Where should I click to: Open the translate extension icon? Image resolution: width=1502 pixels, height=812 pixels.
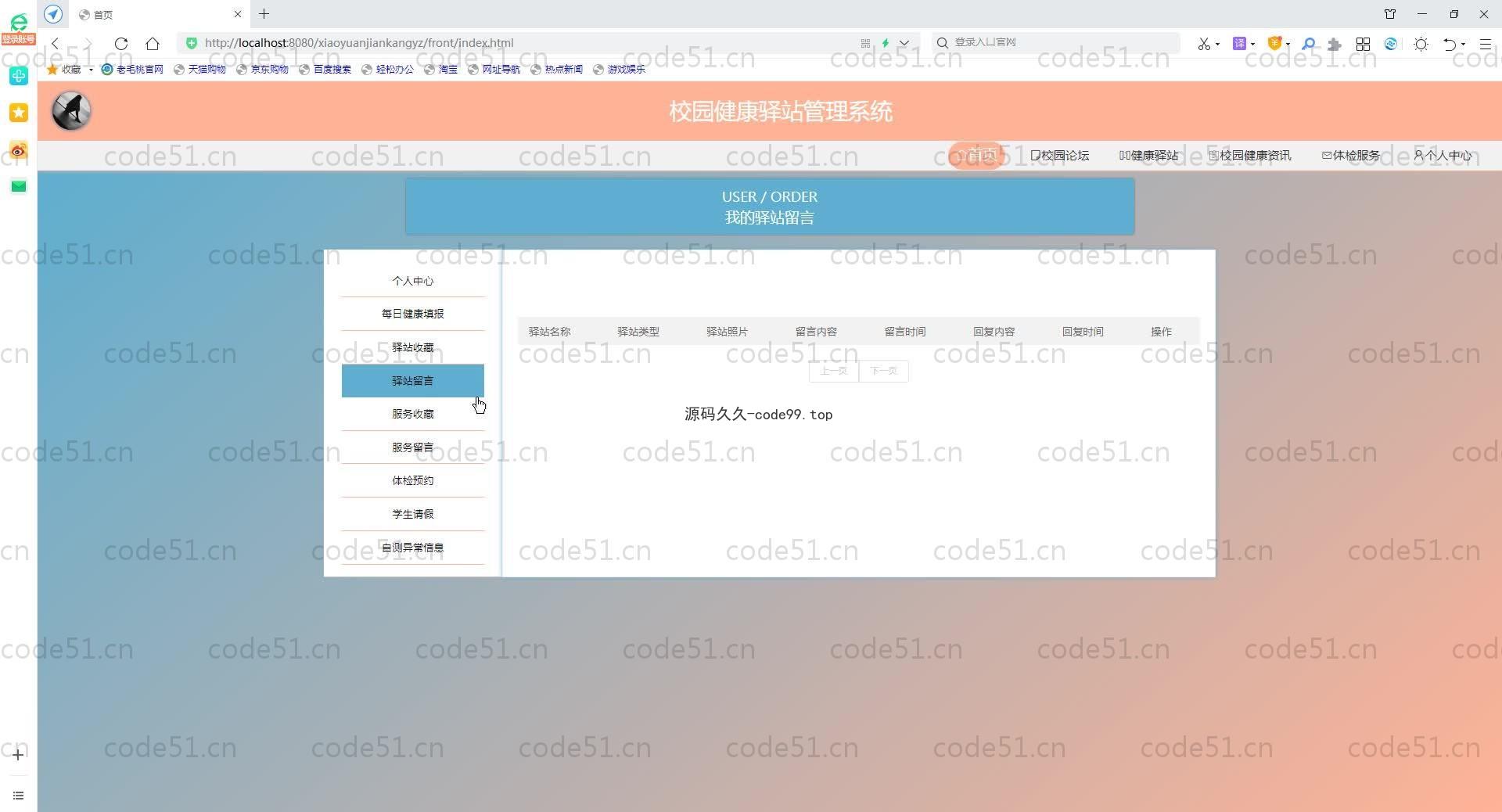pos(1239,44)
